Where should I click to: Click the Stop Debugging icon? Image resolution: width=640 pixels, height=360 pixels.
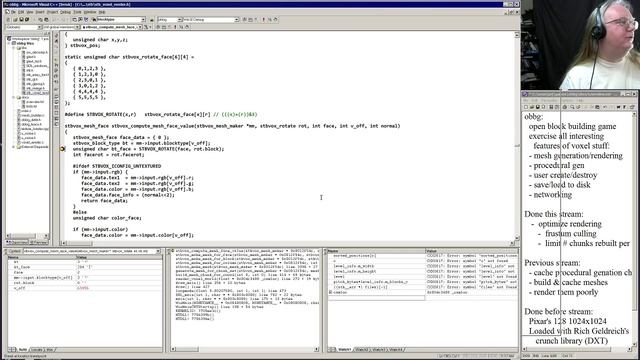click(56, 41)
